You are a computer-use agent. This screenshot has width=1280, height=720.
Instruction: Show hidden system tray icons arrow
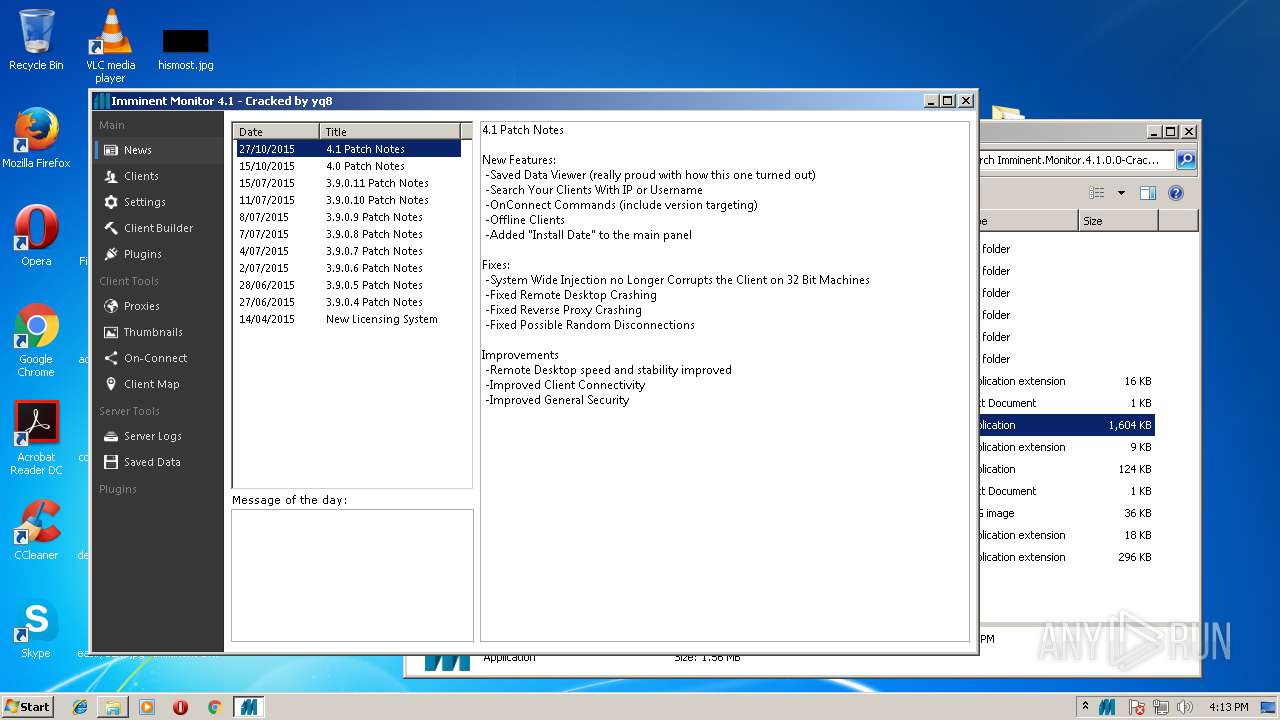coord(1086,707)
